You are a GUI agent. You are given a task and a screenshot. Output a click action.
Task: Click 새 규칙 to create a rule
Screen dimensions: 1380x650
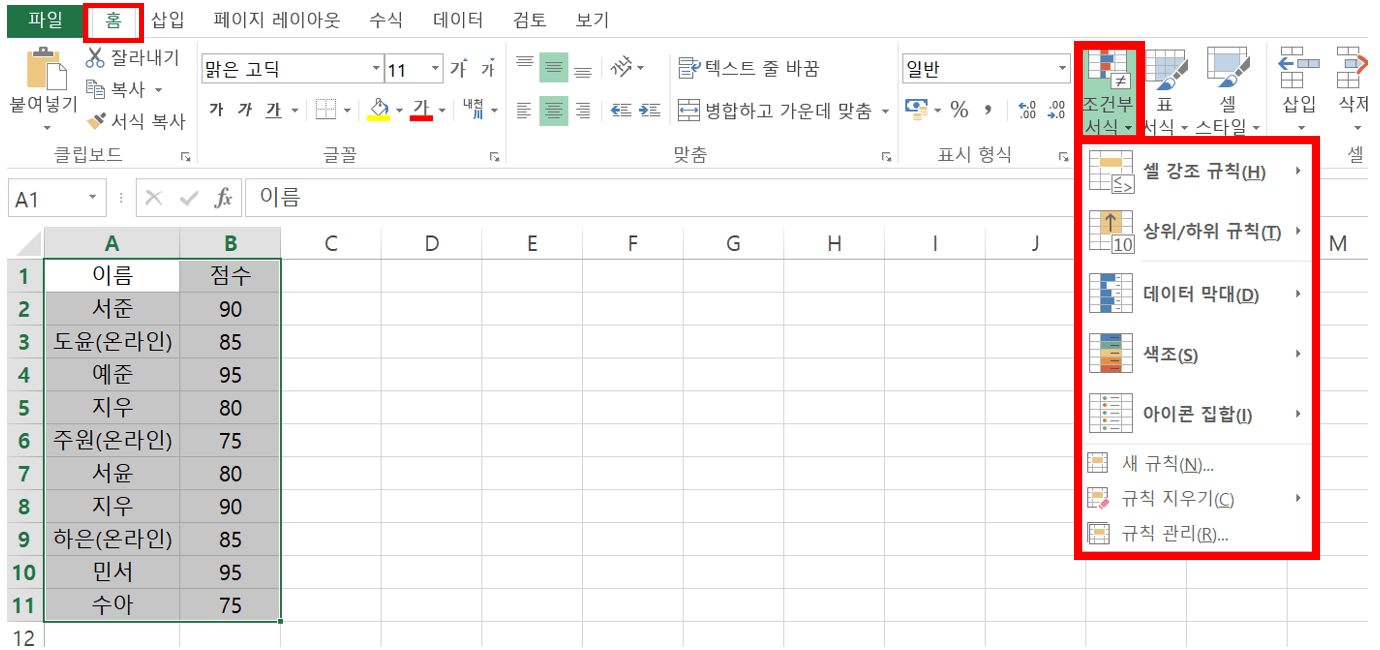tap(1175, 463)
